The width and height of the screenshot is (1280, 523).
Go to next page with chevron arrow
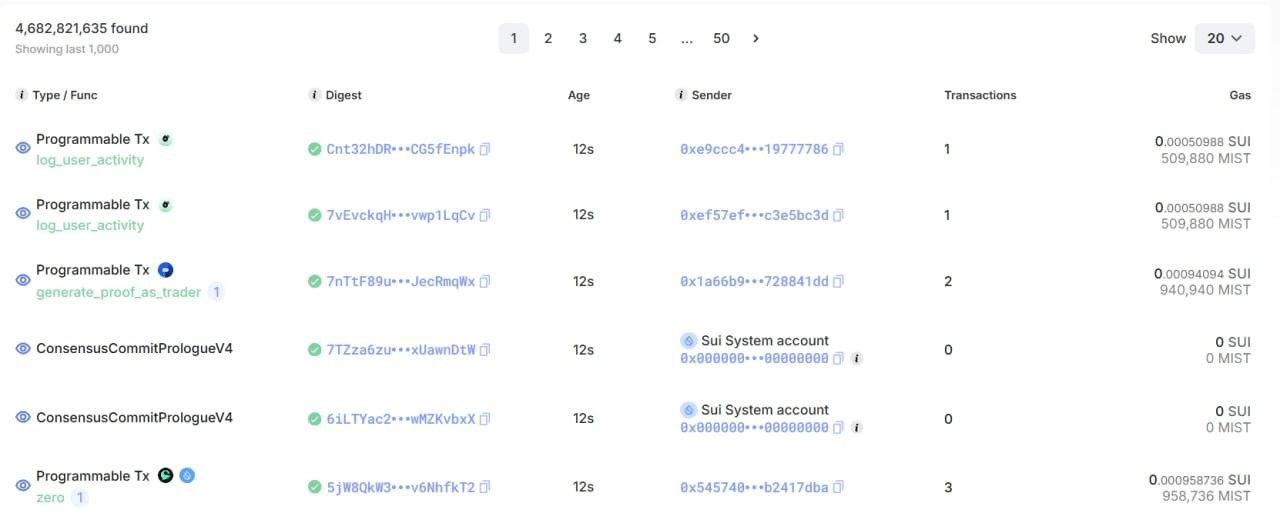point(756,38)
